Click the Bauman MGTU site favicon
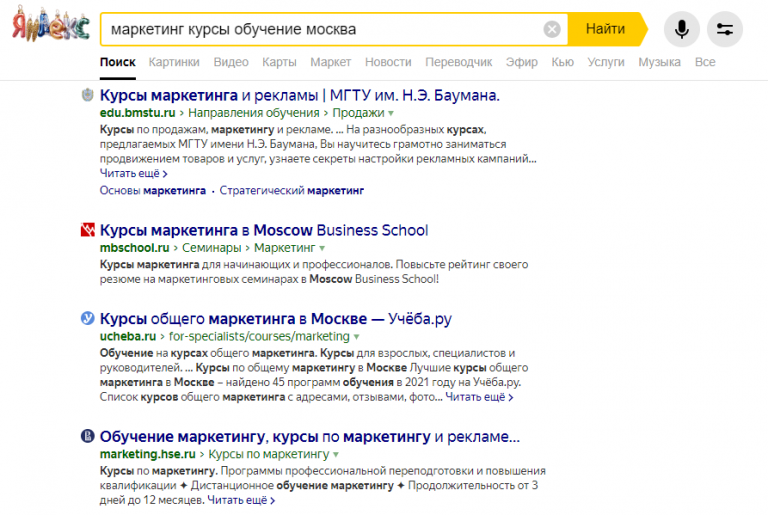768x515 pixels. point(87,96)
